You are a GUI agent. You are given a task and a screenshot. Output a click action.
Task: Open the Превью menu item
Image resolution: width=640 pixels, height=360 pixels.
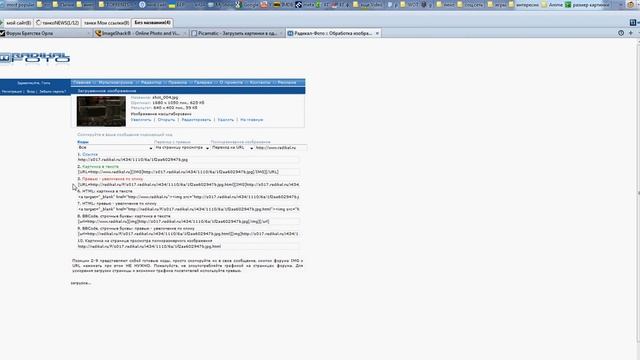178,82
